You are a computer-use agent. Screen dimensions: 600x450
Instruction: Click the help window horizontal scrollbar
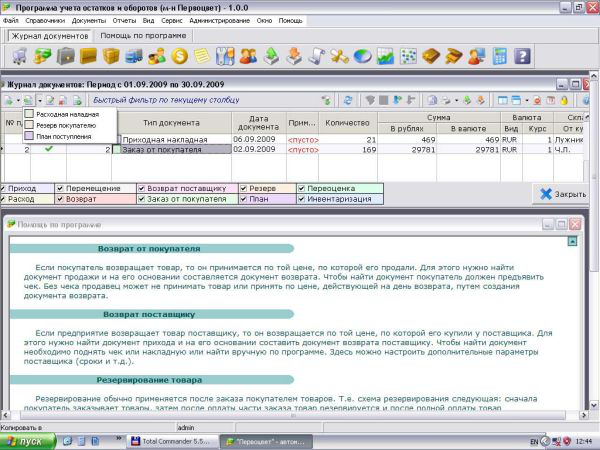point(292,415)
